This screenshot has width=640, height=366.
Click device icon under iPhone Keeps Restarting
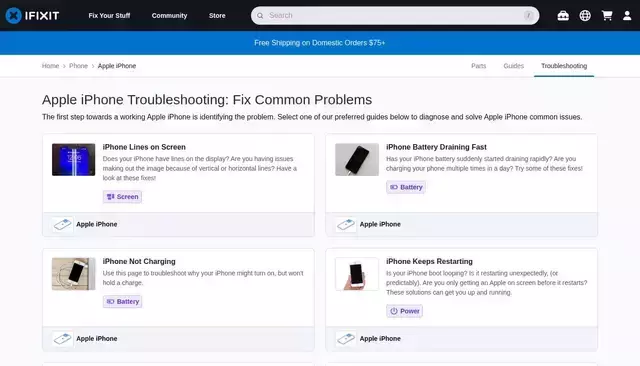[x=346, y=339]
